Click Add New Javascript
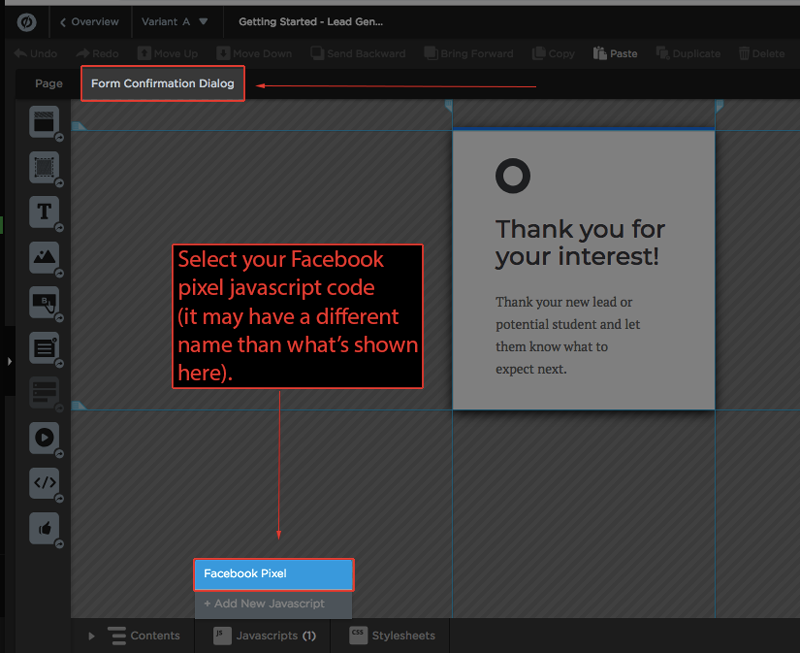This screenshot has height=653, width=800. coord(273,604)
